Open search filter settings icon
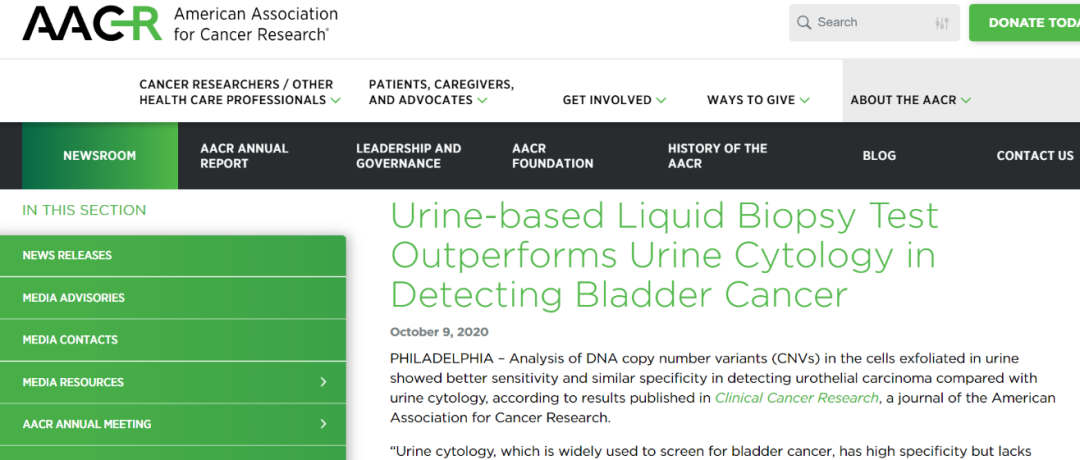This screenshot has height=460, width=1080. point(942,23)
